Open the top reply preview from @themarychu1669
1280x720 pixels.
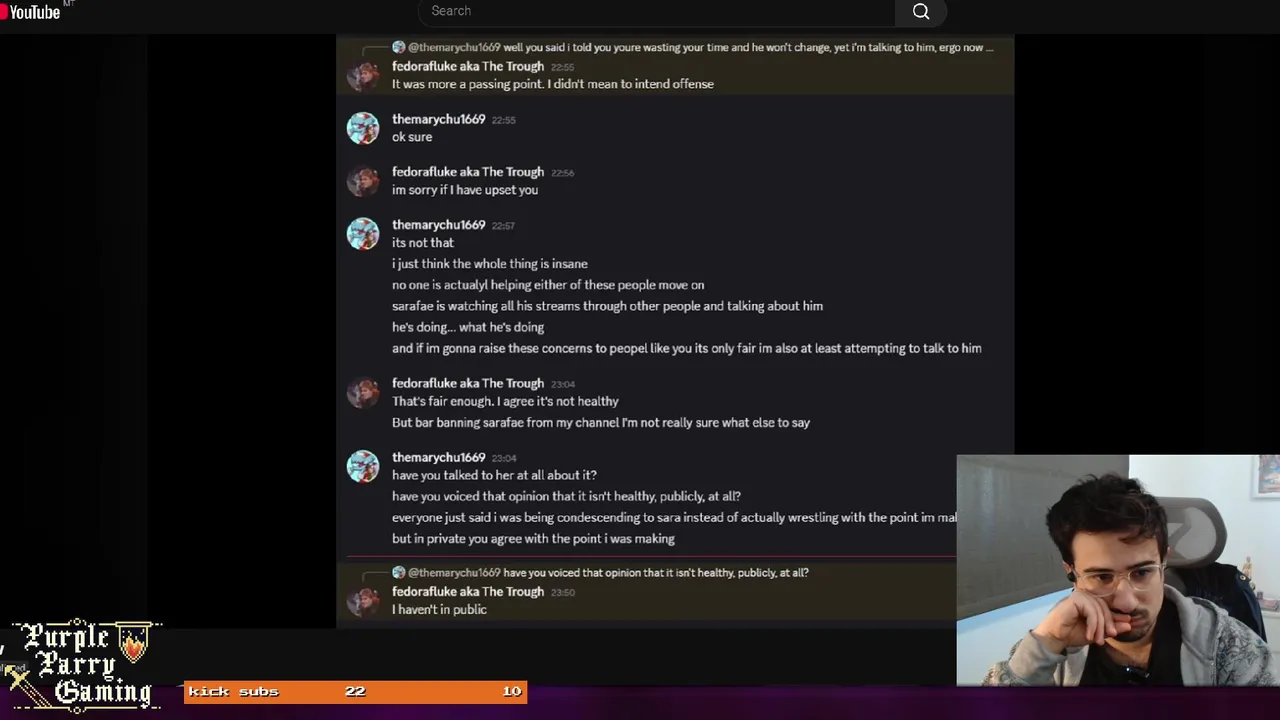(693, 47)
